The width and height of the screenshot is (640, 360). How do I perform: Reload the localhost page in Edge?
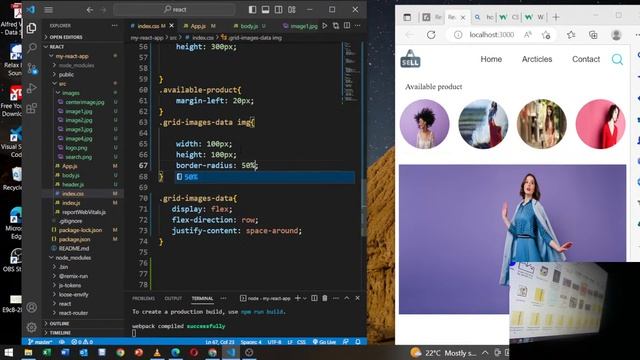431,35
